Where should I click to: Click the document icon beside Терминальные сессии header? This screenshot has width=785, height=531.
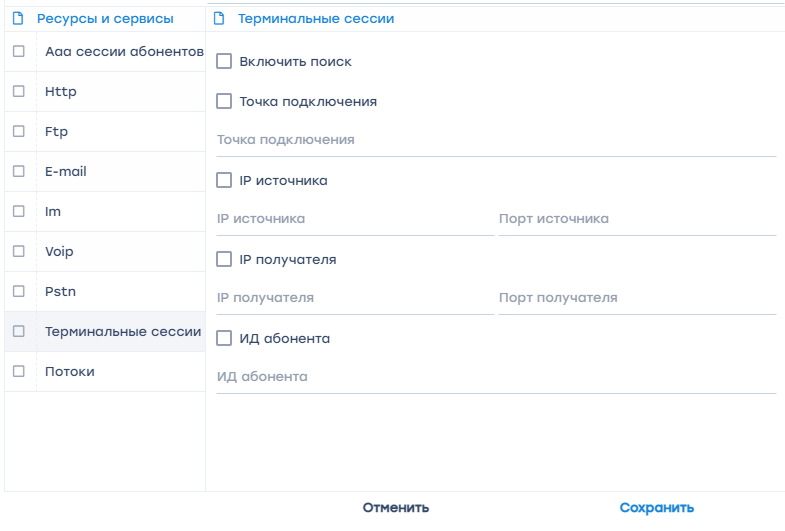[219, 19]
